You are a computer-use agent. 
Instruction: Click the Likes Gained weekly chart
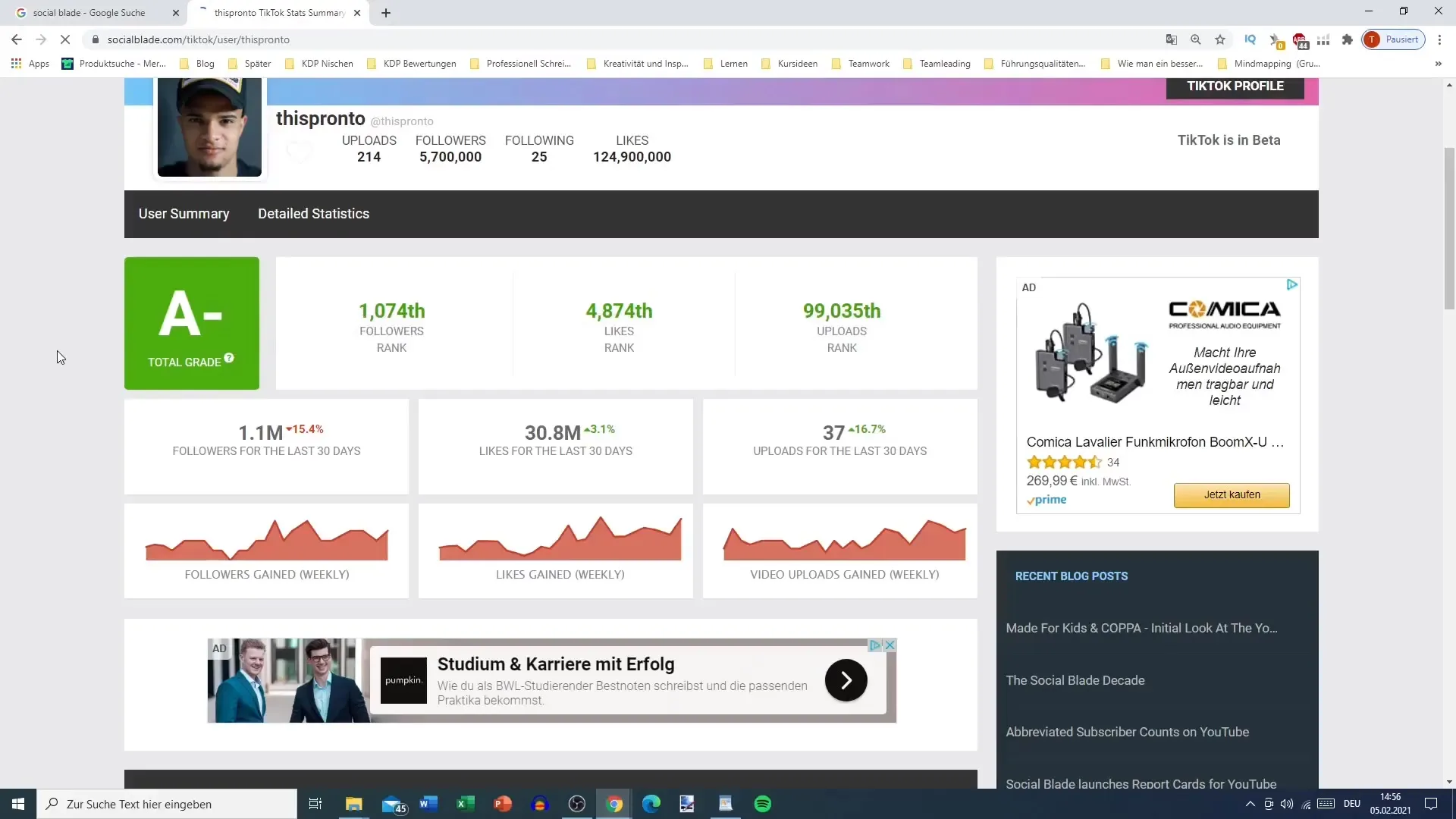click(560, 539)
